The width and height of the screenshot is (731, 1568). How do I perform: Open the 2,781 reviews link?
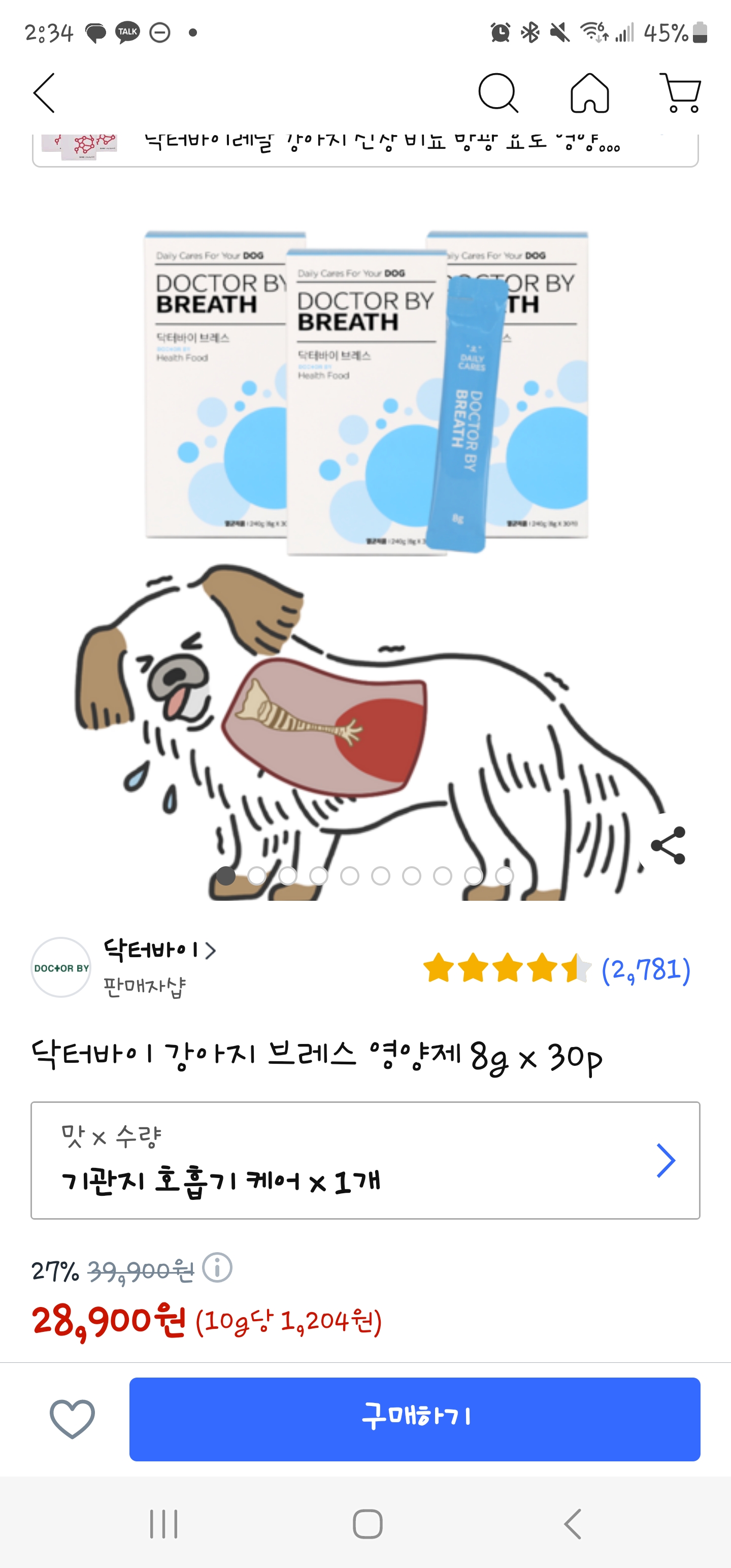pyautogui.click(x=646, y=969)
